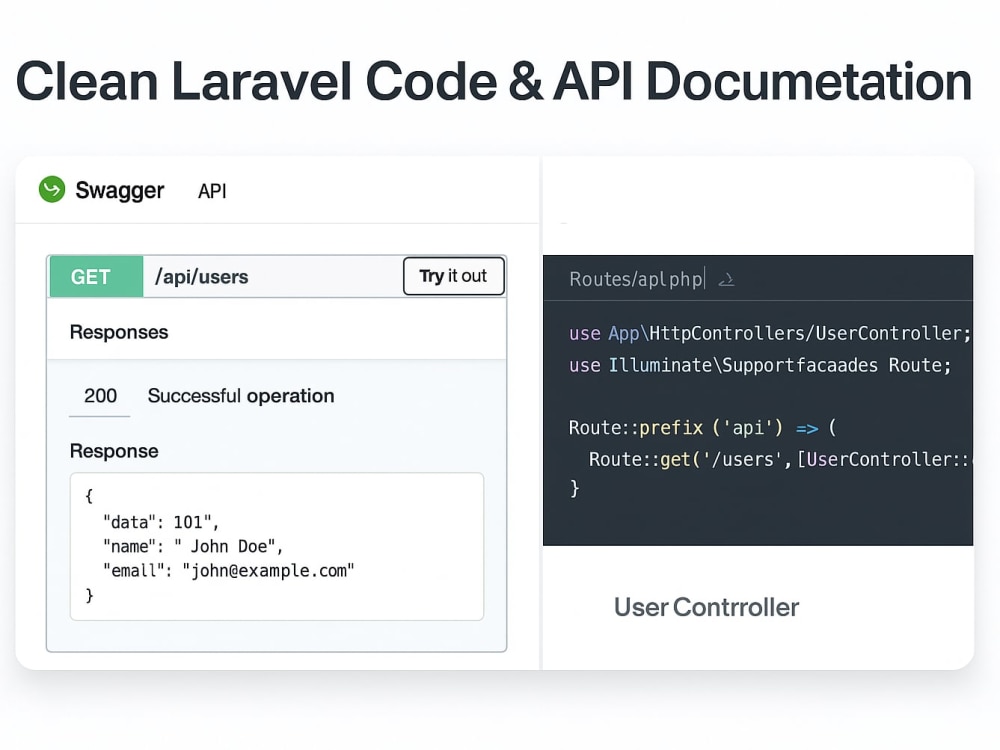Image resolution: width=1000 pixels, height=750 pixels.
Task: Click the use Illuminate\Supportfacaades code line
Action: (x=760, y=365)
